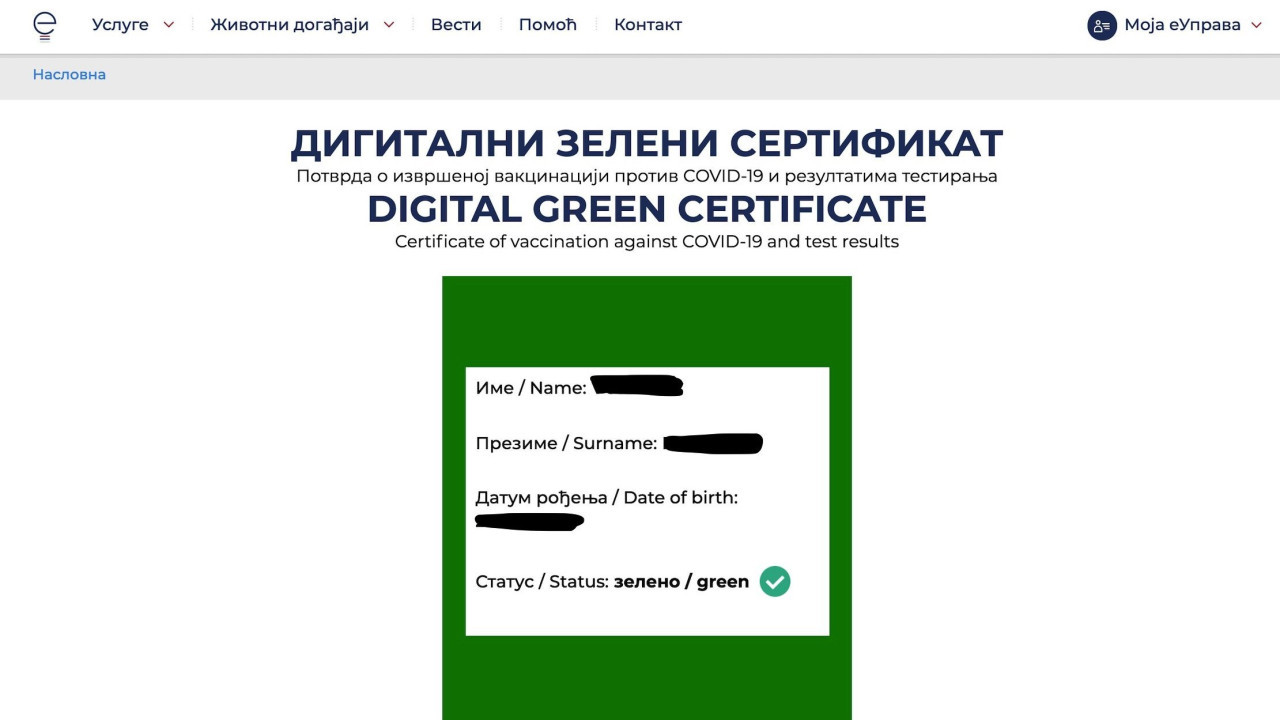Open the Животни догађаји menu item
The image size is (1280, 720).
(289, 25)
